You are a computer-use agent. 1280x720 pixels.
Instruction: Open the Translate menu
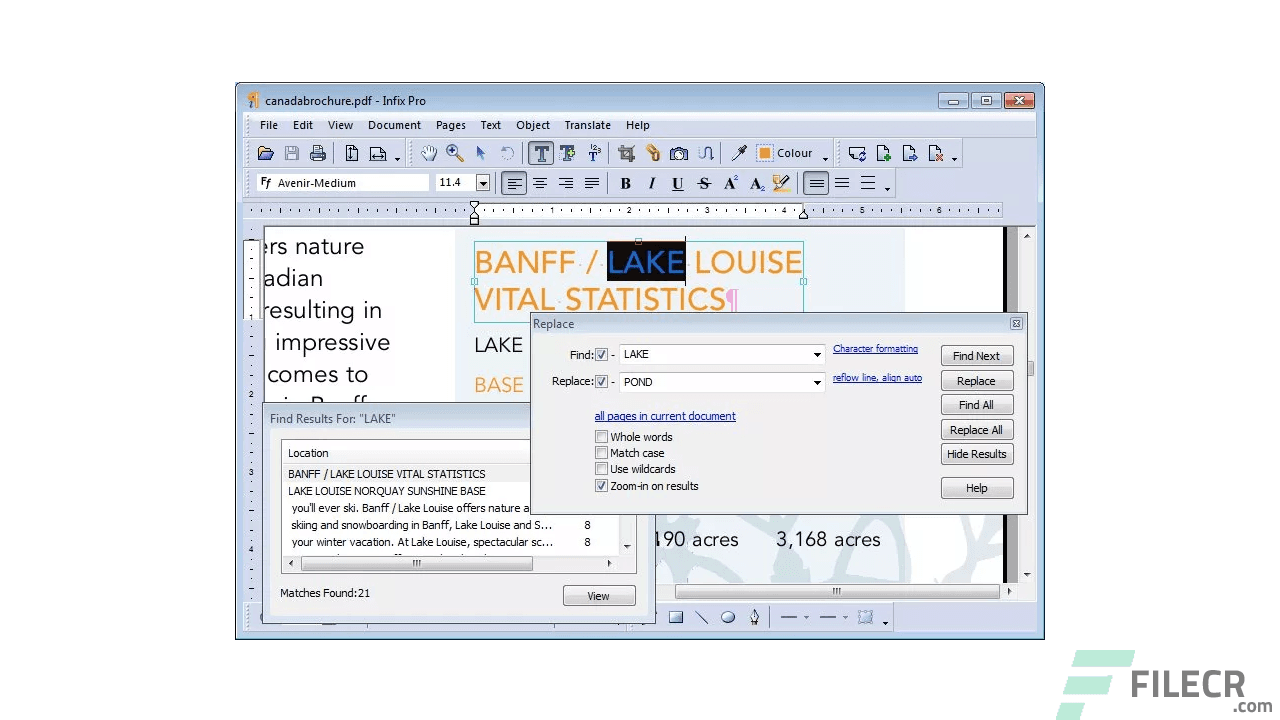pos(587,125)
